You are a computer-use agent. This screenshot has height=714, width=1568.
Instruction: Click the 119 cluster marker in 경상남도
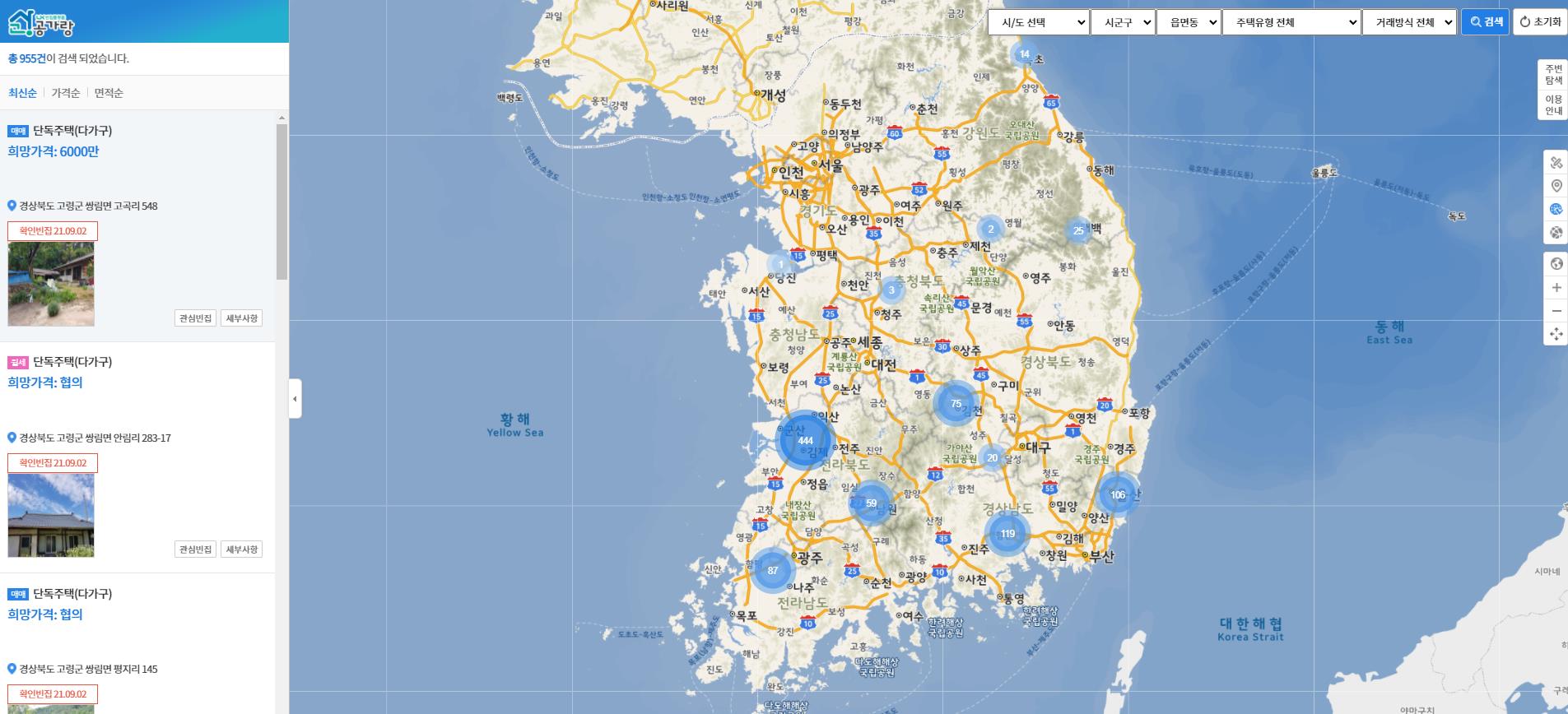coord(1007,533)
